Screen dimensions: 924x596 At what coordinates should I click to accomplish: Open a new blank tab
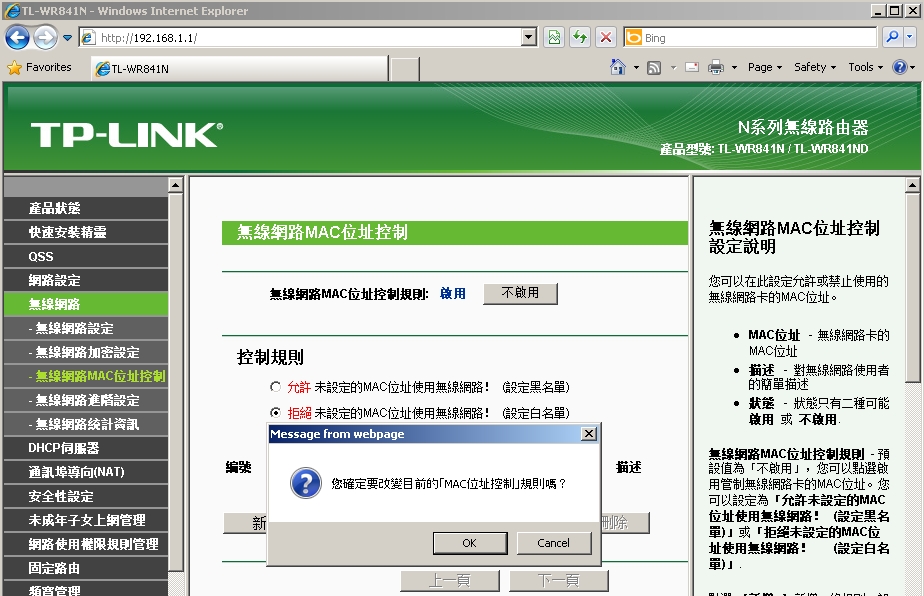pyautogui.click(x=405, y=69)
